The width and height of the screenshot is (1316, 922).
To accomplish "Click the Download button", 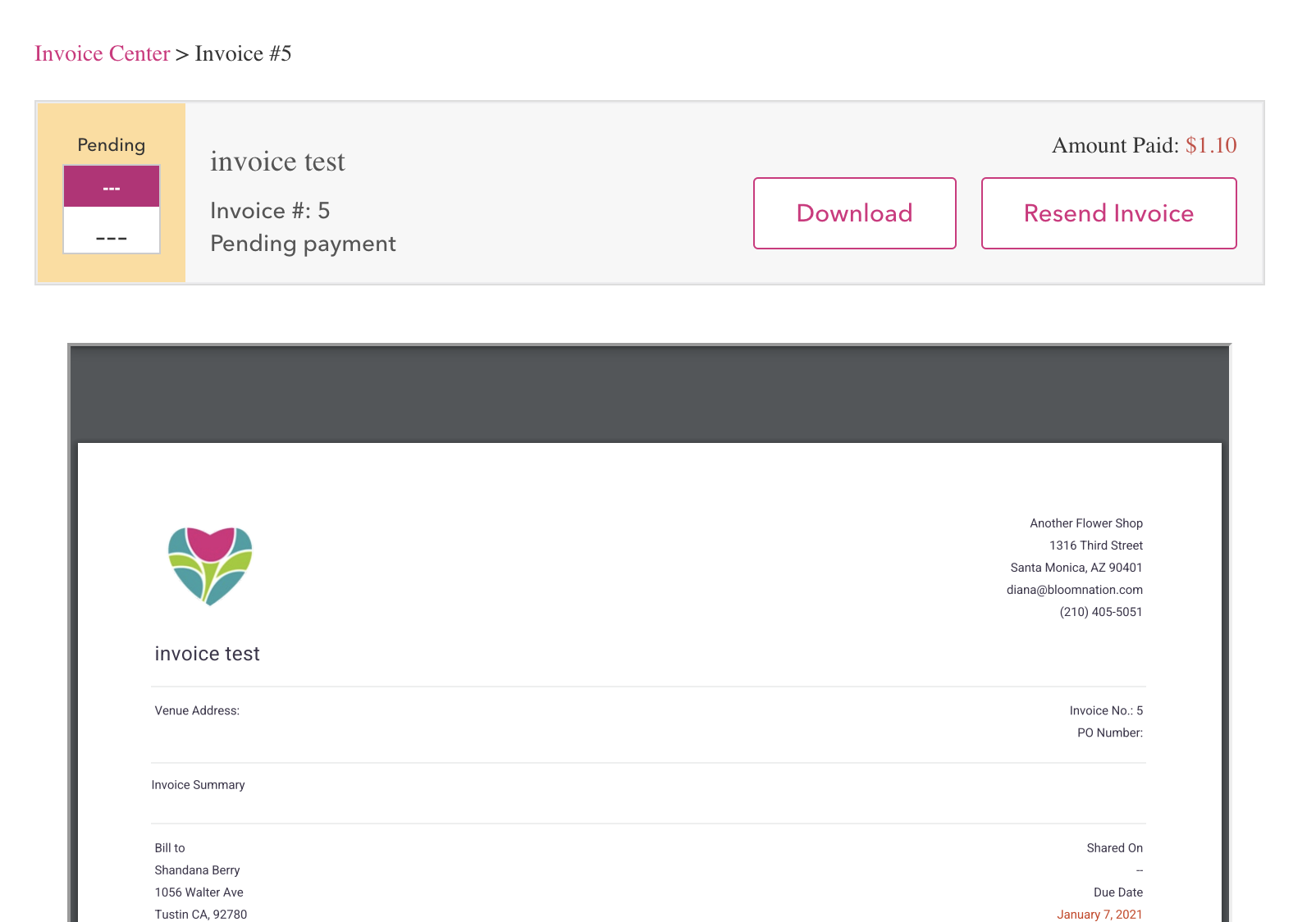I will 855,213.
